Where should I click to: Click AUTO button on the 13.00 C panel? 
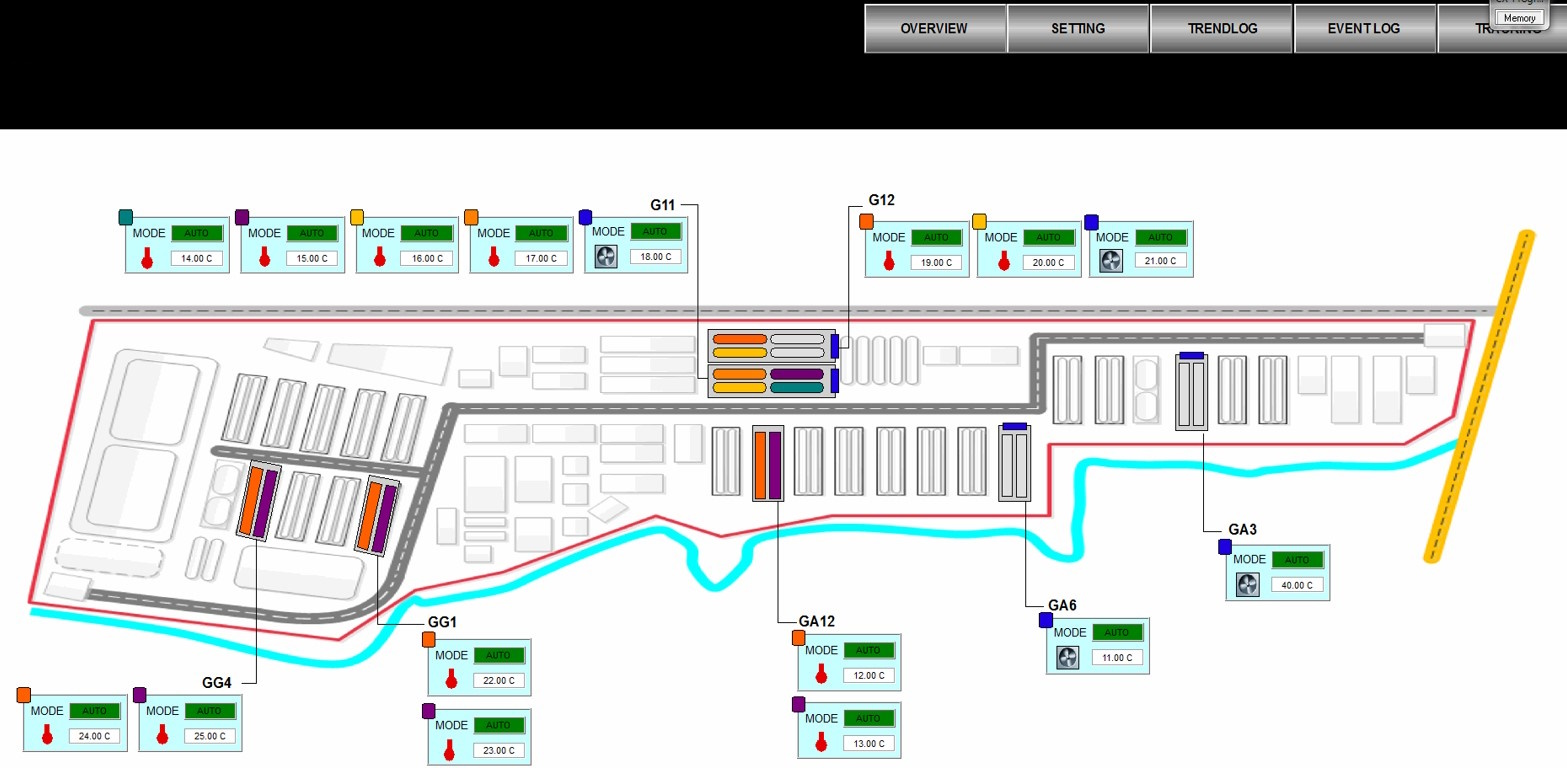click(x=868, y=718)
